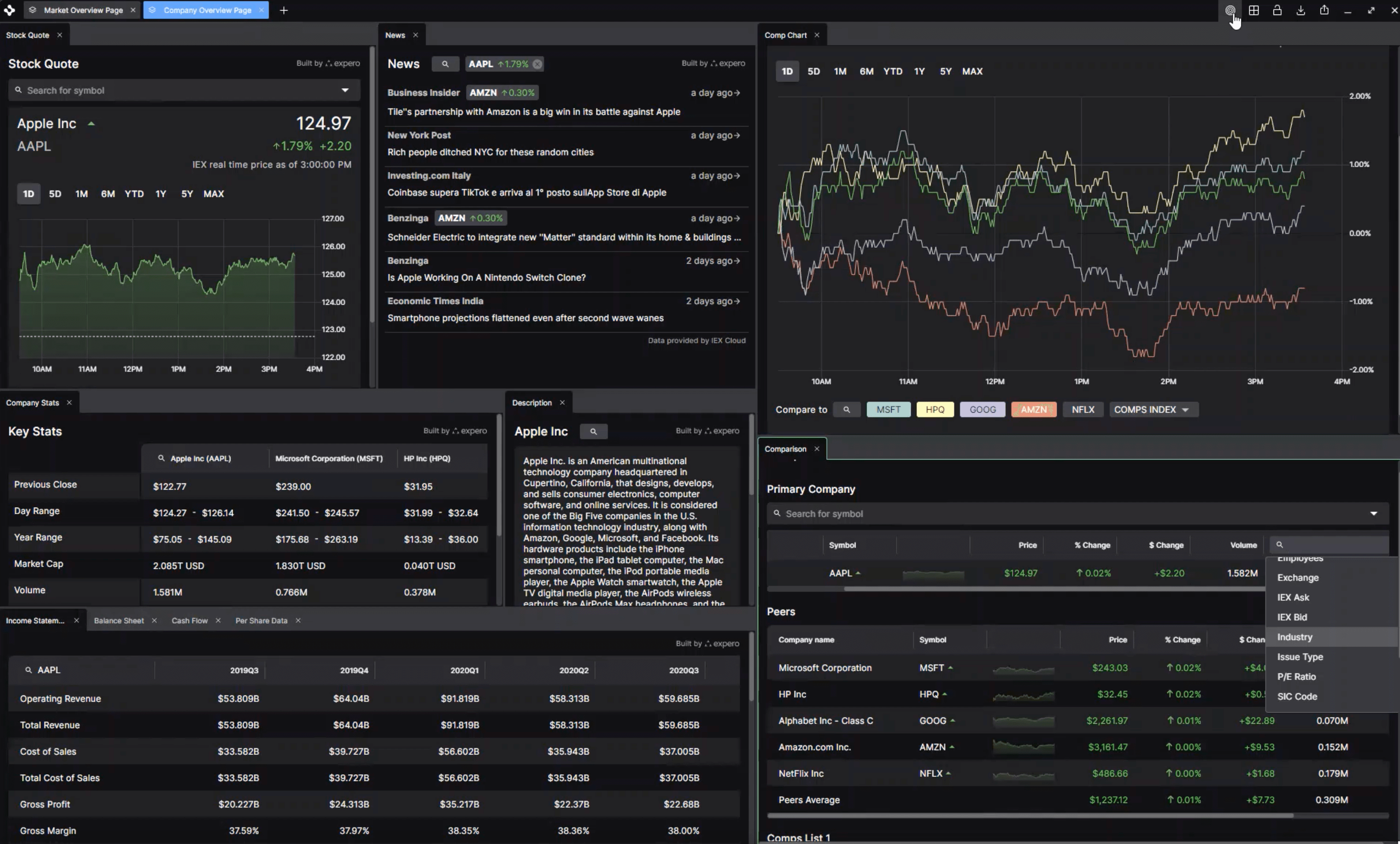1400x844 pixels.
Task: Select 6M range in Comp Chart
Action: point(866,71)
